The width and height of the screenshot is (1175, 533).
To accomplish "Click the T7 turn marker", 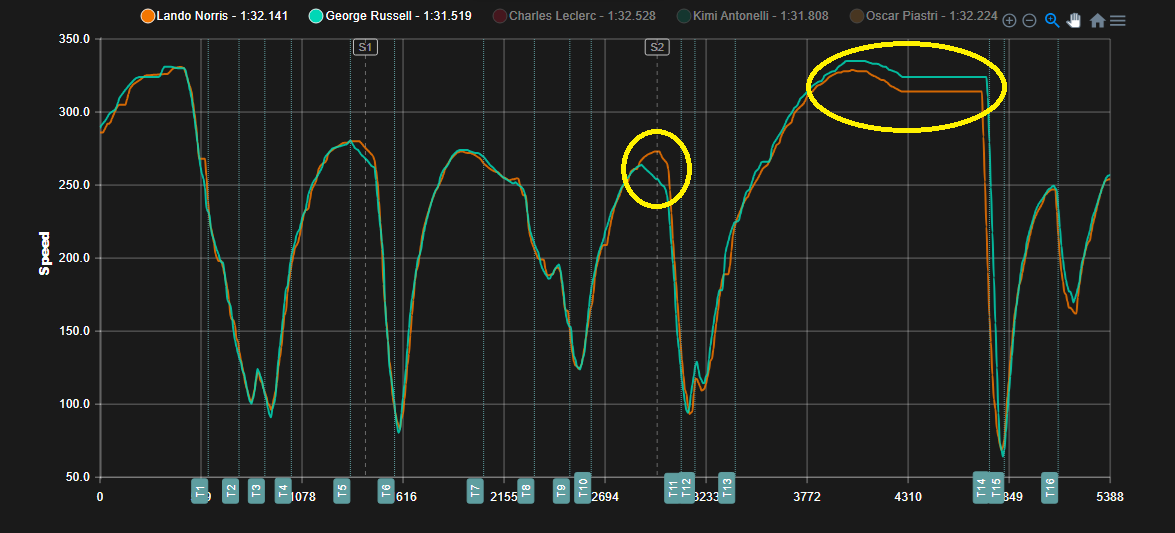I will click(x=475, y=490).
